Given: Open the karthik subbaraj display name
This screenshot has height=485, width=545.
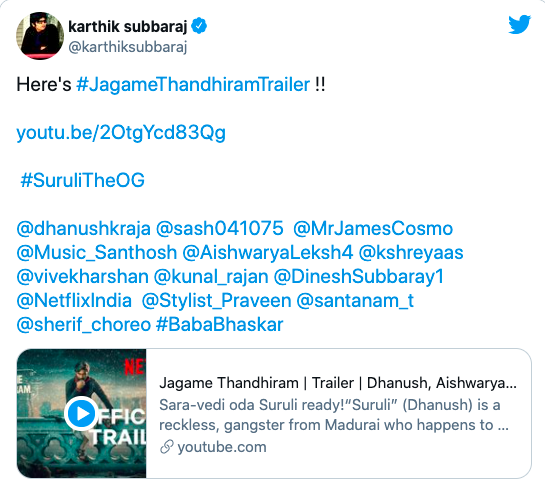Looking at the screenshot, I should click(x=128, y=26).
